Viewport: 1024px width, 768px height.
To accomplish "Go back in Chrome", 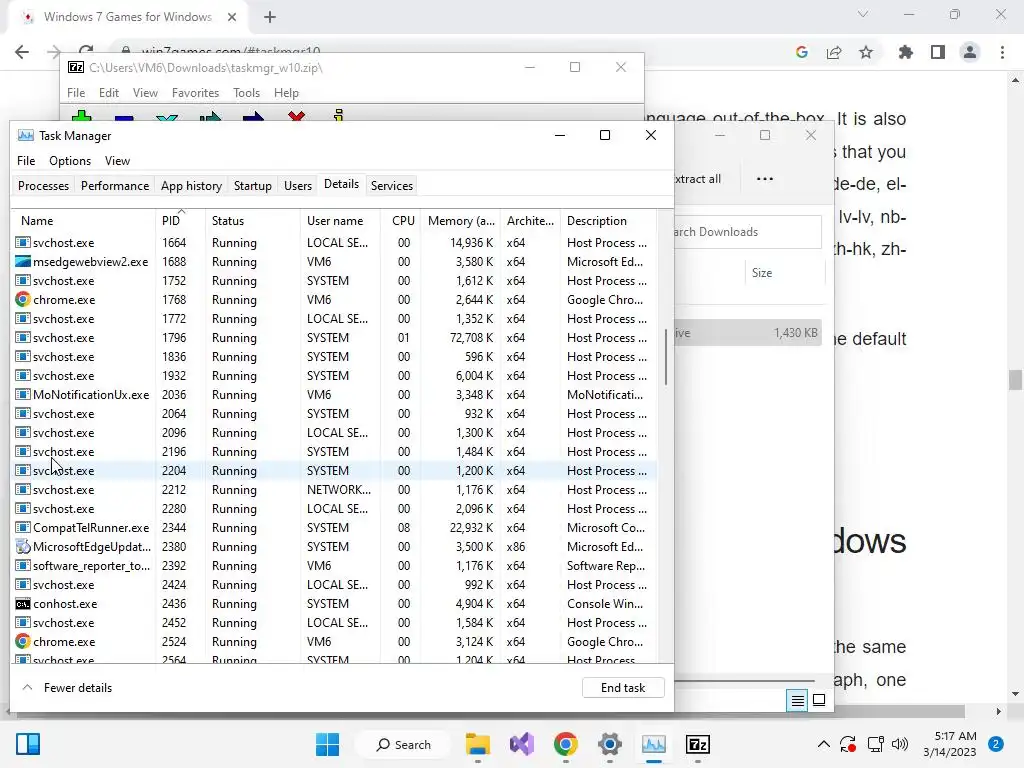I will [x=22, y=52].
